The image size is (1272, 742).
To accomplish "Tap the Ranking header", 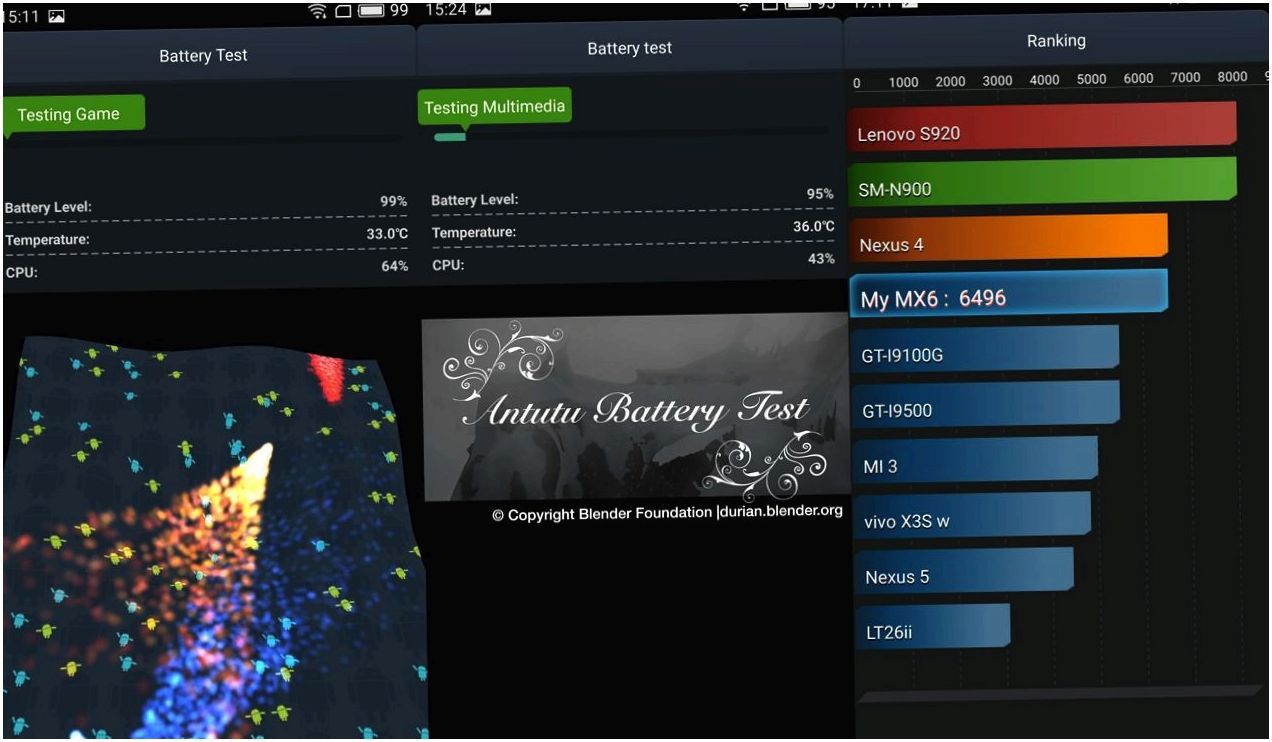I will 1056,41.
